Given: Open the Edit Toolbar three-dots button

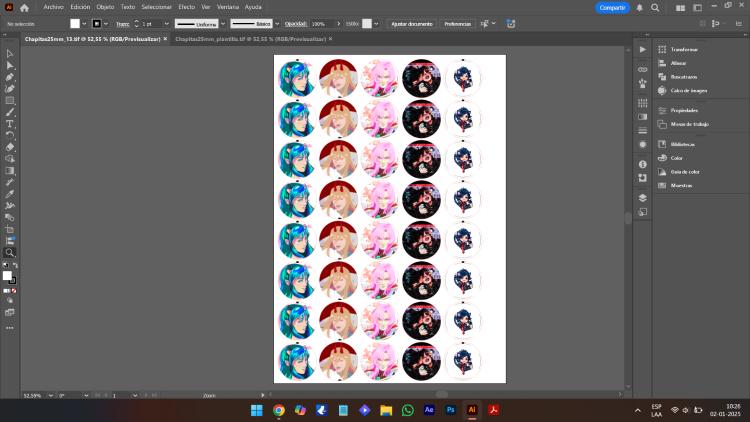Looking at the screenshot, I should 10,328.
